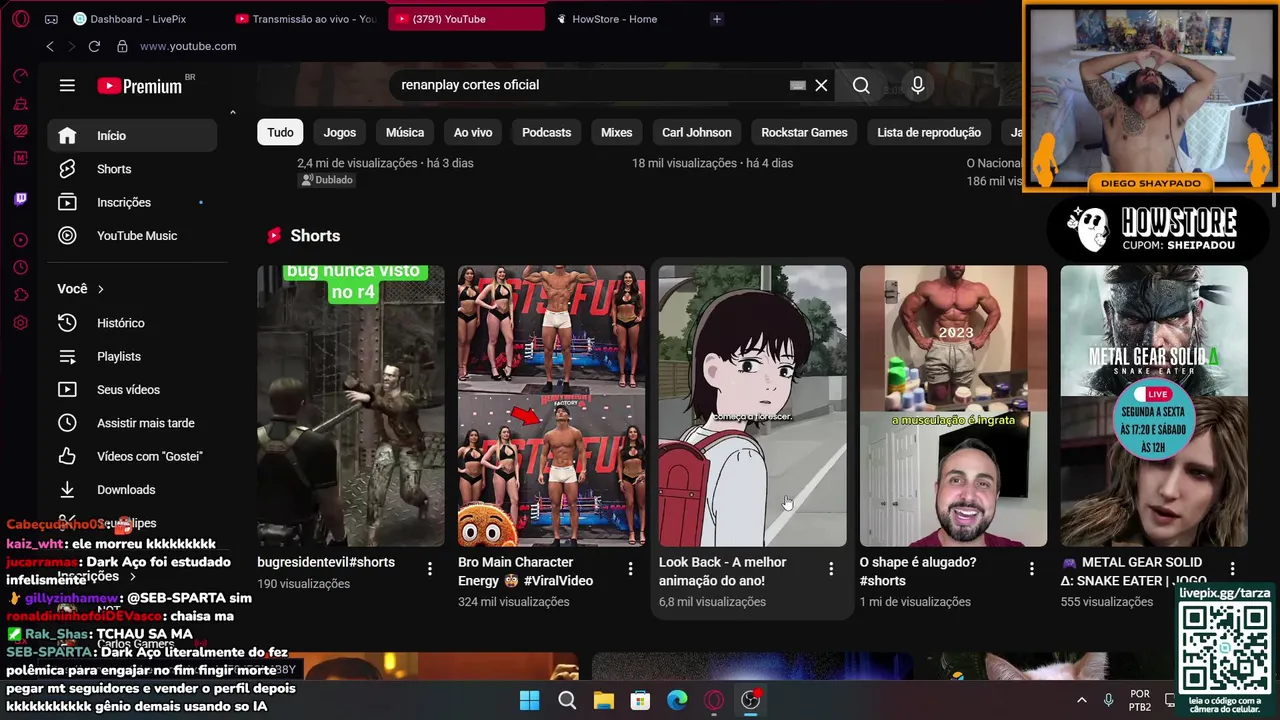The image size is (1280, 720).
Task: Open YouTube Music in sidebar
Action: (x=132, y=236)
